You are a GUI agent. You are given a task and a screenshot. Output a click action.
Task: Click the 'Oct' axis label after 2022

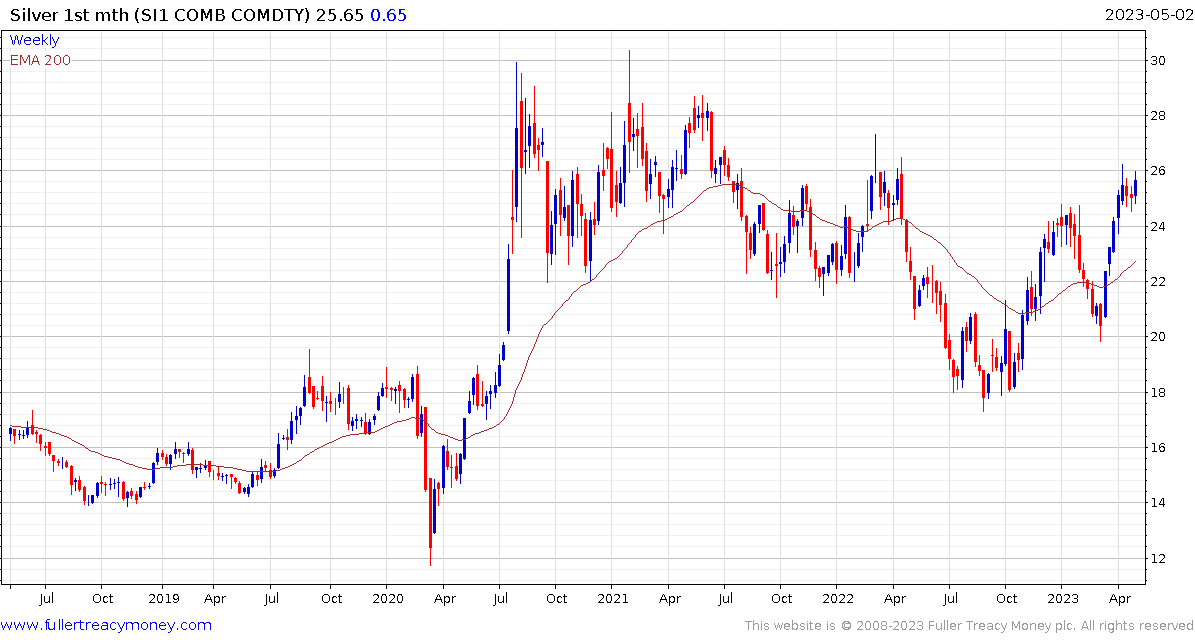(x=1006, y=599)
